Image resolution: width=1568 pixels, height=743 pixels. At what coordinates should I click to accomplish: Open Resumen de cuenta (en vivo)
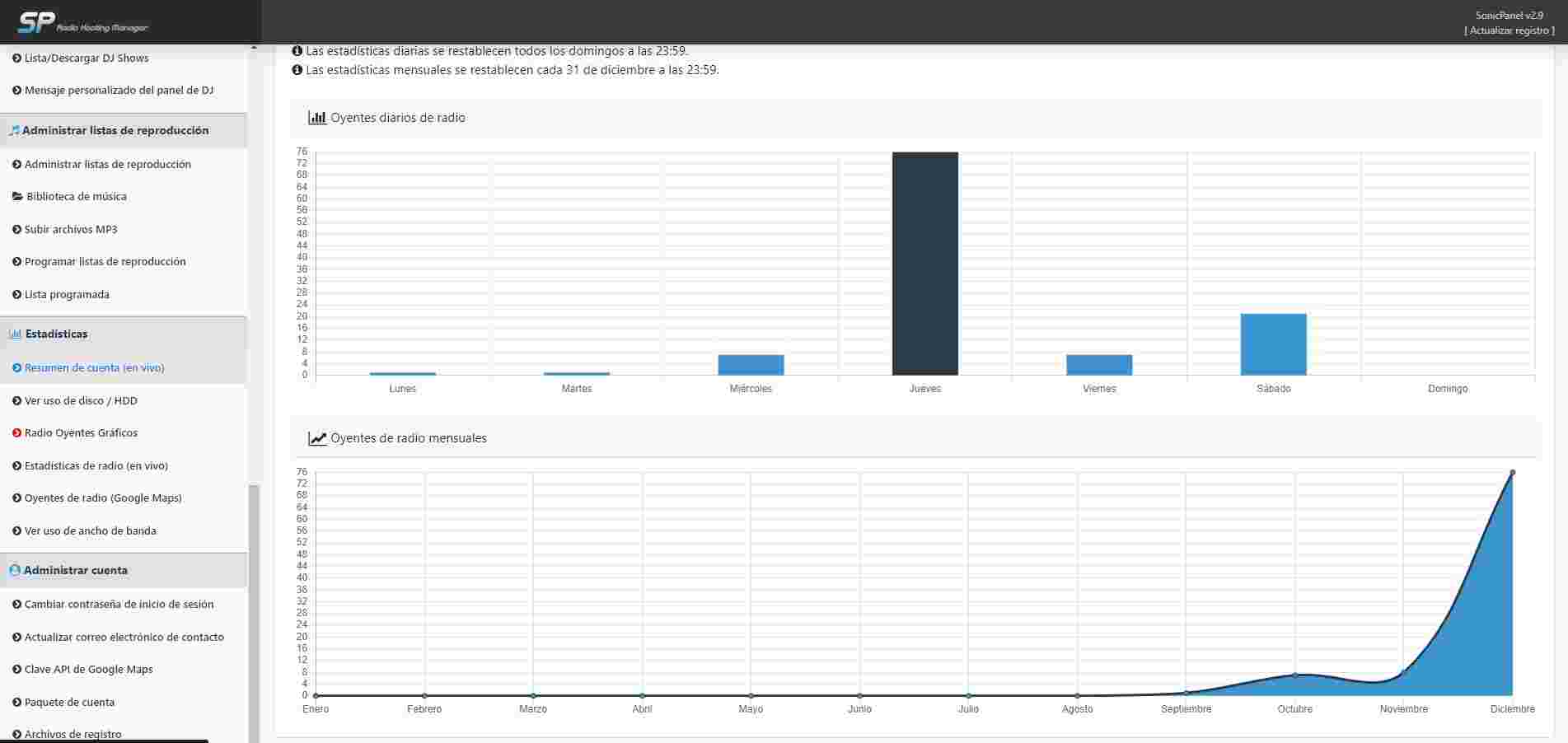pos(94,368)
